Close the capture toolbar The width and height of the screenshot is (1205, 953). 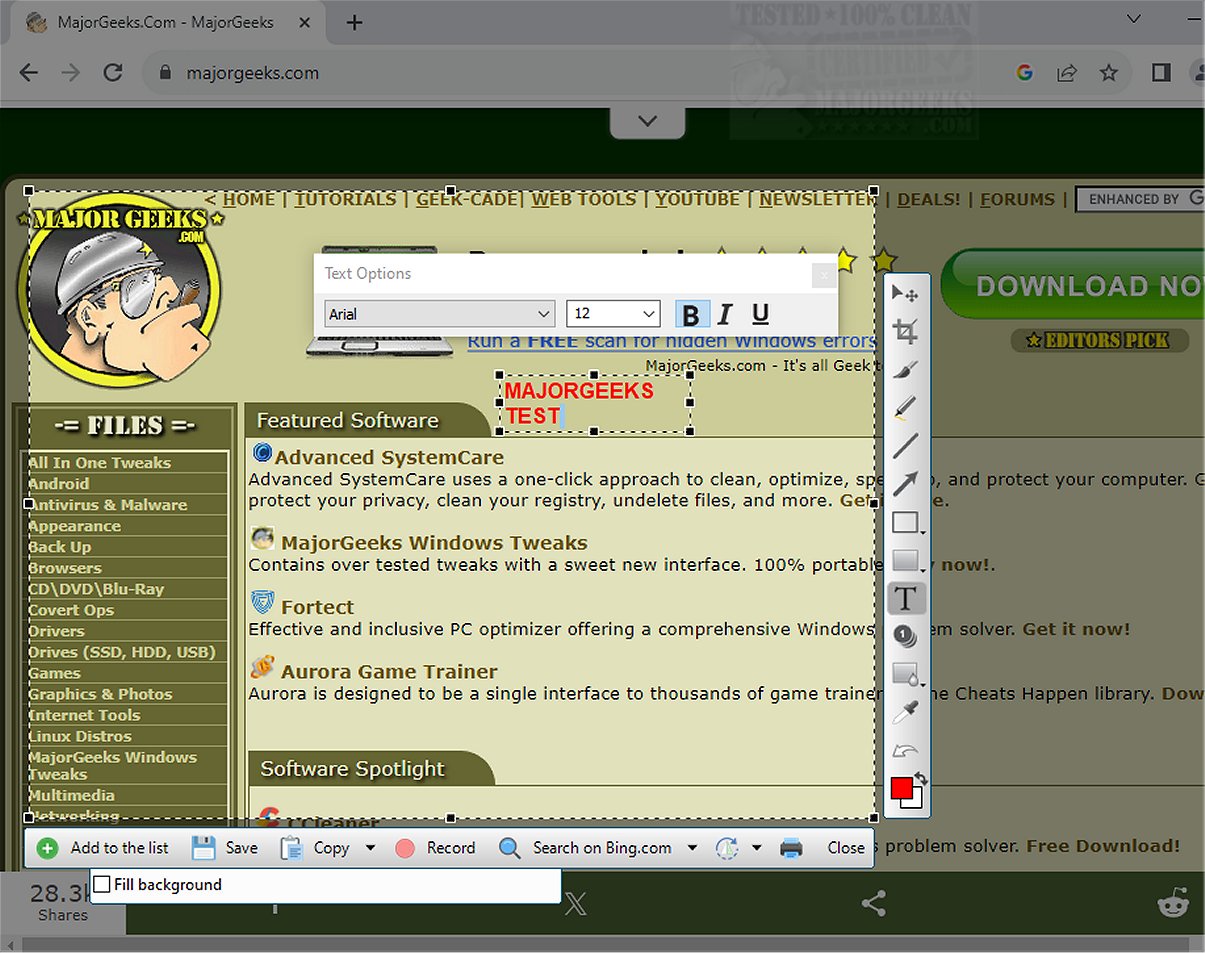846,848
